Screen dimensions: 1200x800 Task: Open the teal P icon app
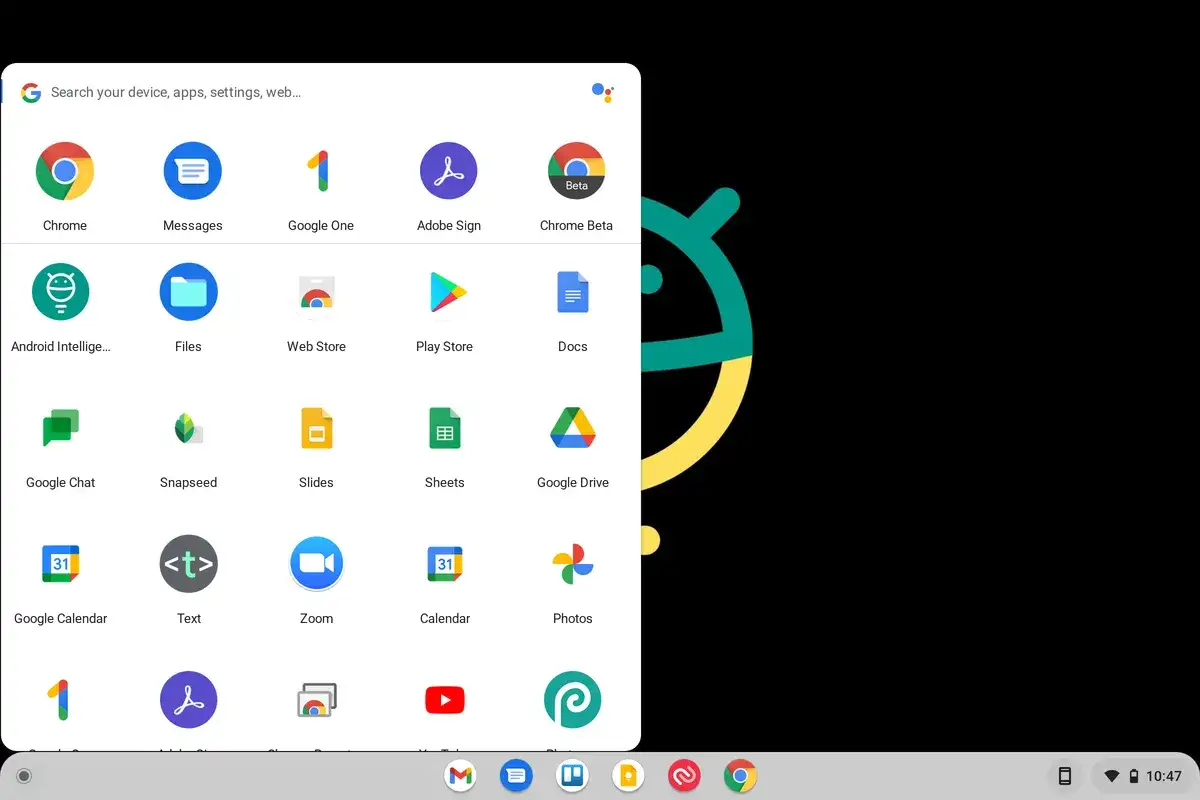point(573,700)
